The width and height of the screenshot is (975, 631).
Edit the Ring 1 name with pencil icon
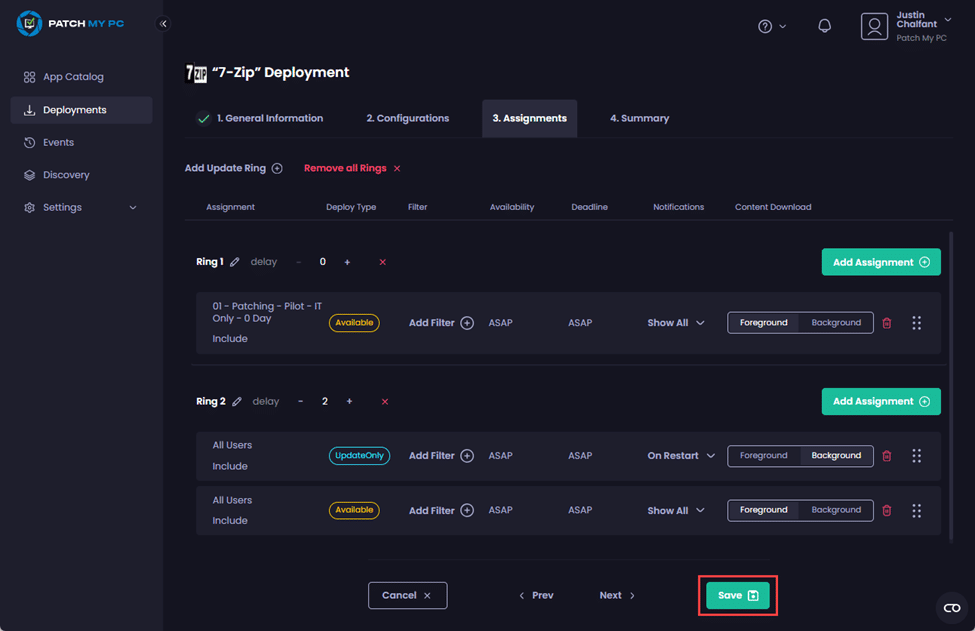tap(235, 262)
